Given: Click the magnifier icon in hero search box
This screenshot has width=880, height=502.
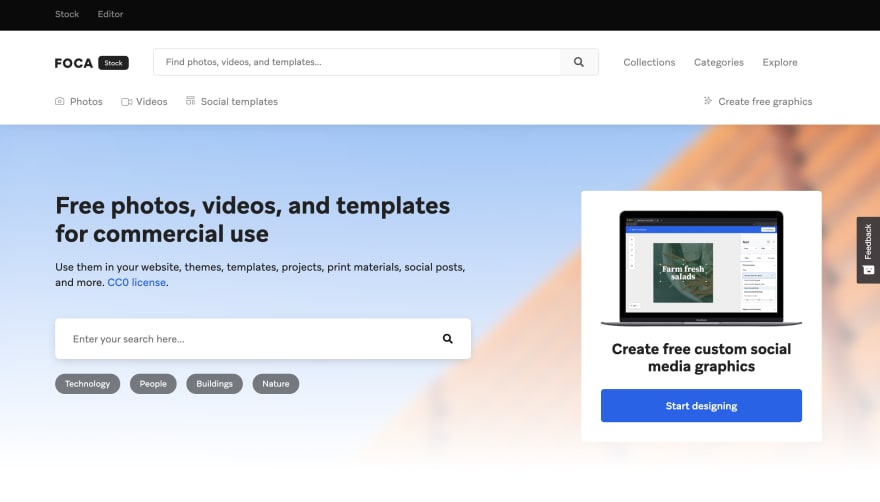Looking at the screenshot, I should click(447, 339).
